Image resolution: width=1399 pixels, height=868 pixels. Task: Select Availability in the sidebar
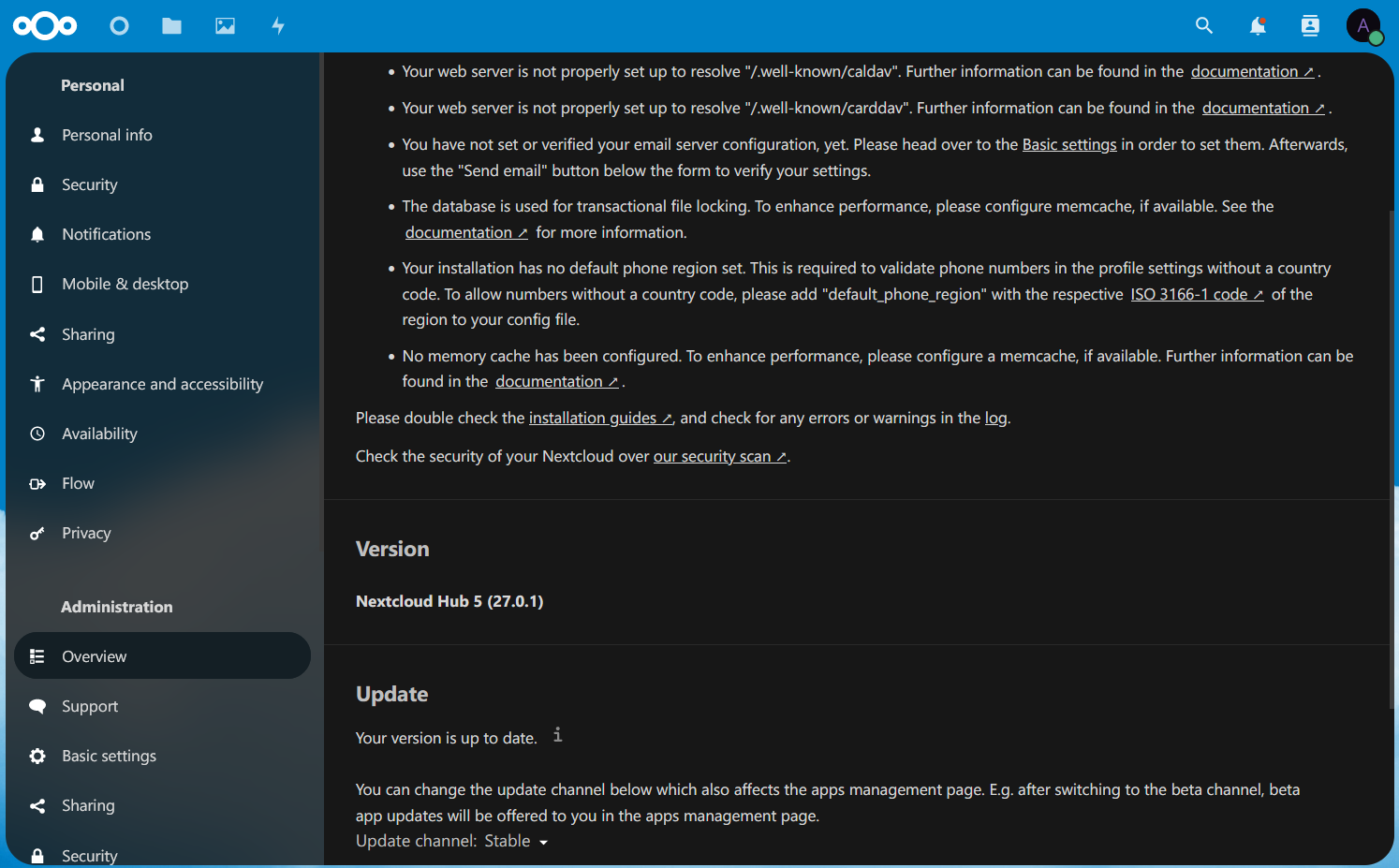click(162, 434)
